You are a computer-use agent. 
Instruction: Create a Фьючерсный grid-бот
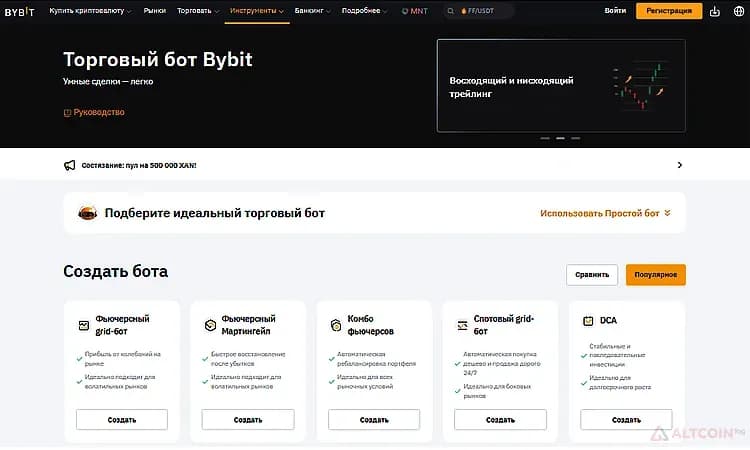tap(122, 420)
